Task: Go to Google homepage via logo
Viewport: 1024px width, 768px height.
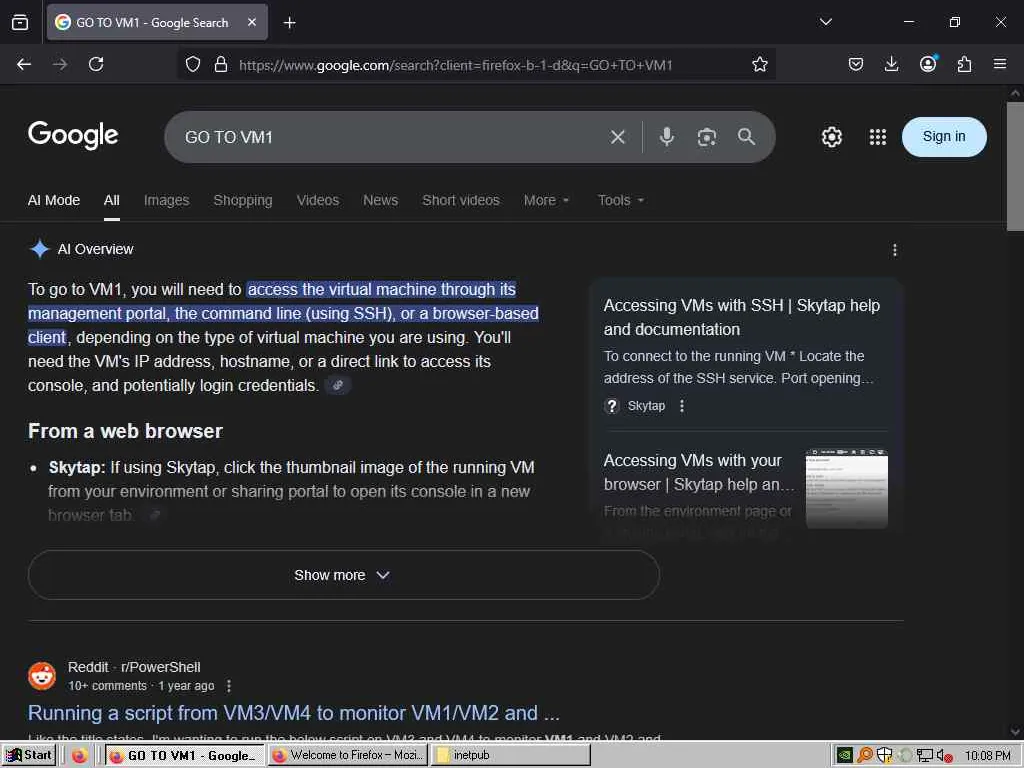Action: point(73,135)
